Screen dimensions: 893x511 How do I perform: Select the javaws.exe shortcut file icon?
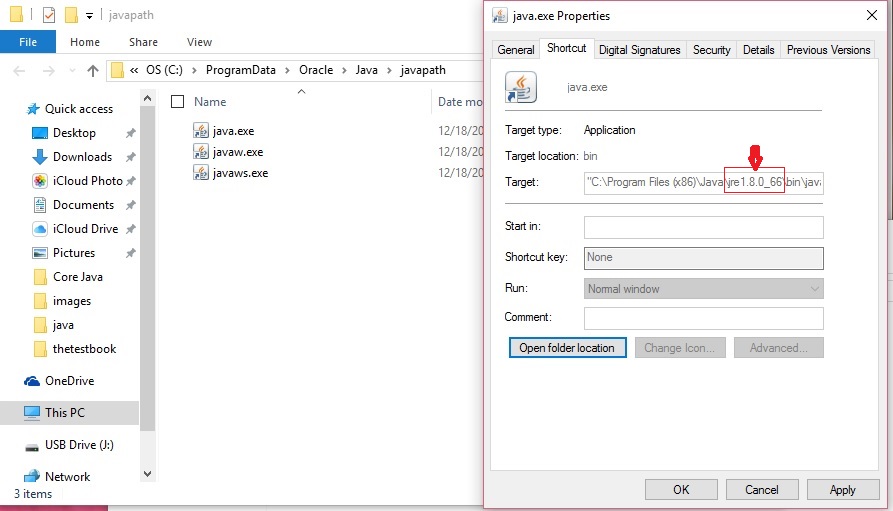[200, 173]
